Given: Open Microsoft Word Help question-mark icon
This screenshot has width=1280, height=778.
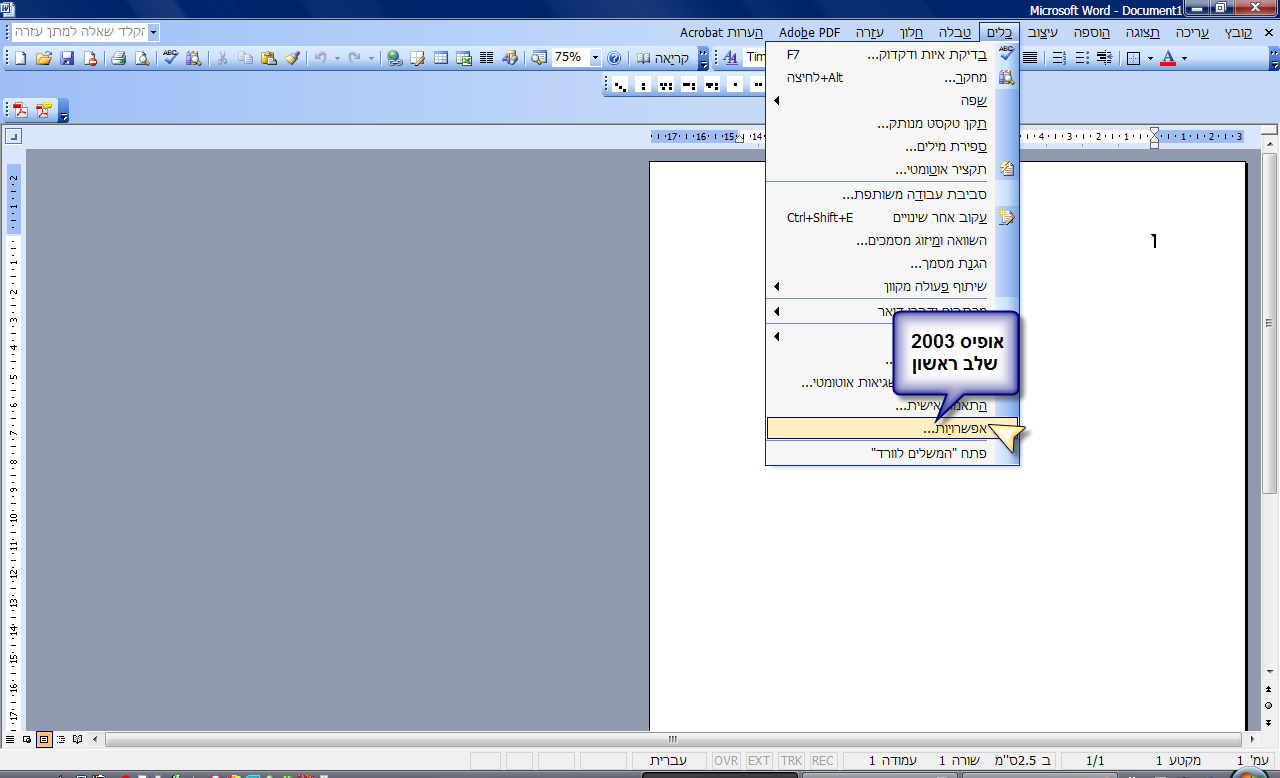Looking at the screenshot, I should pyautogui.click(x=614, y=58).
